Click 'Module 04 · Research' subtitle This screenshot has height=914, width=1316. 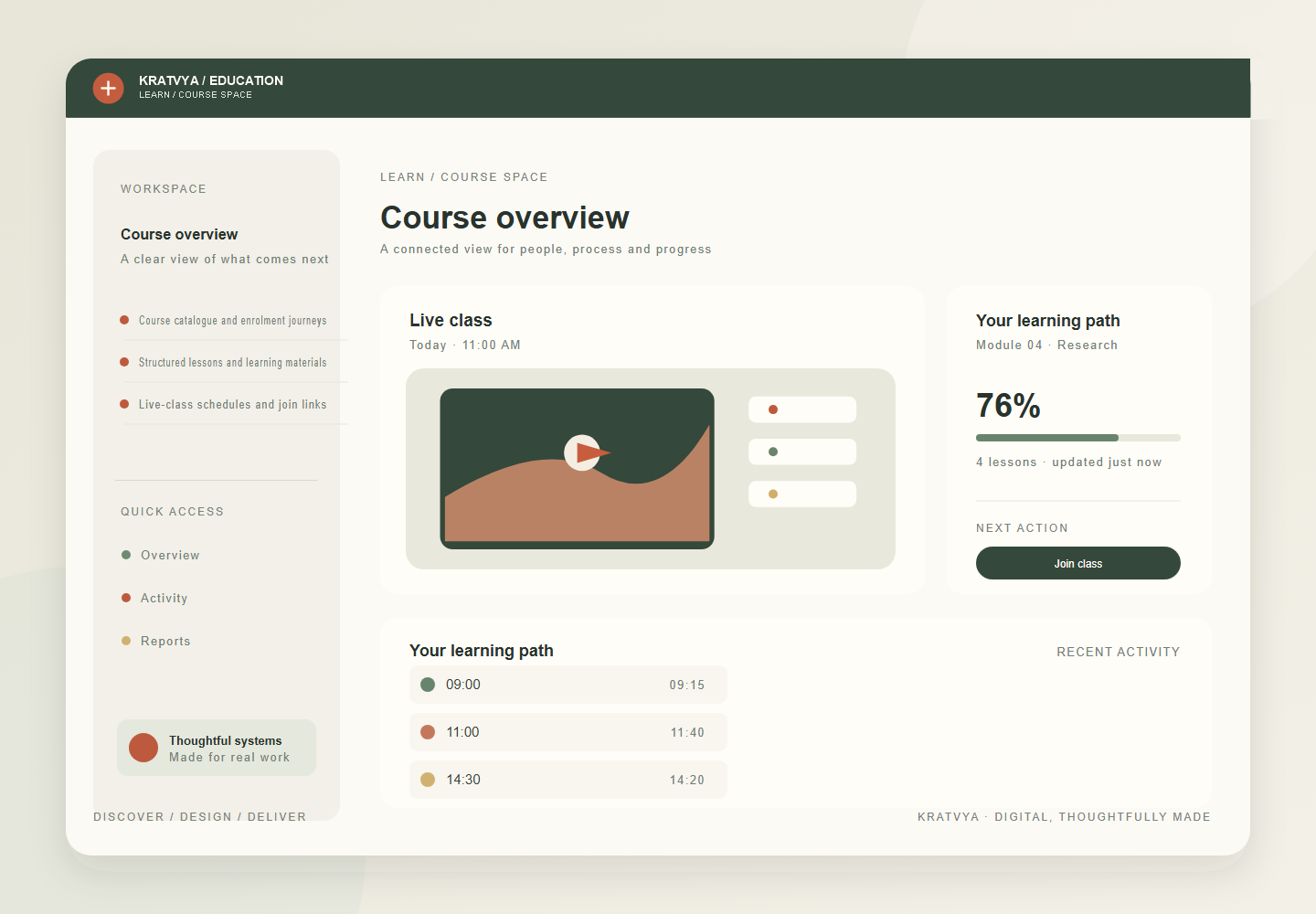[x=1046, y=345]
